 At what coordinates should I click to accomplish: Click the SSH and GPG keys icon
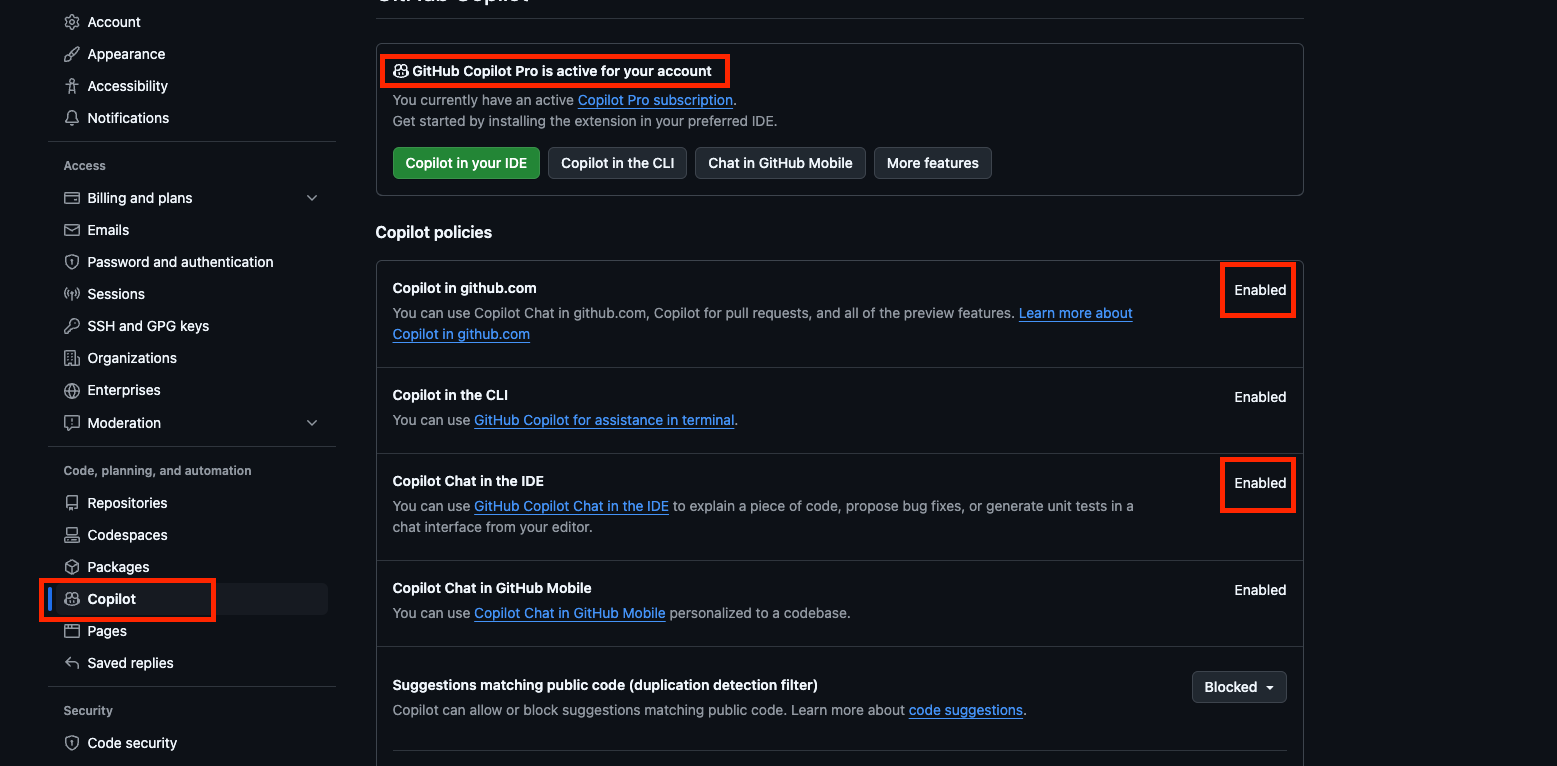71,326
